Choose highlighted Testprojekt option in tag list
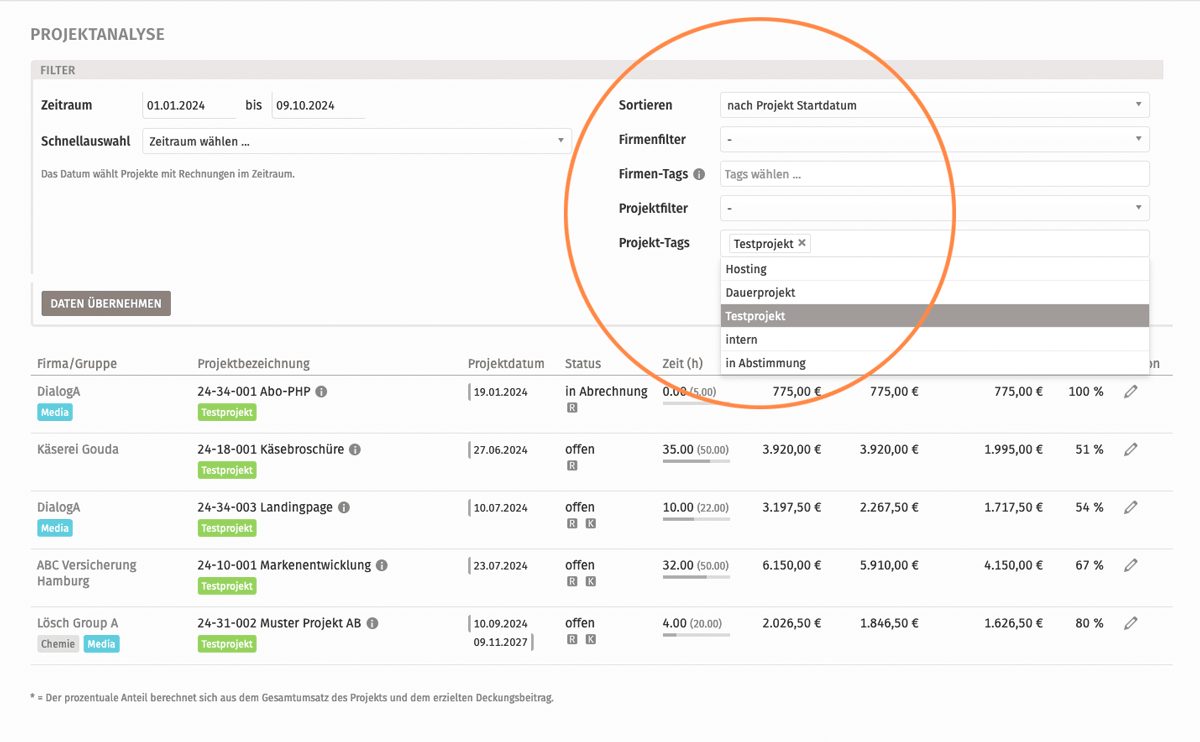Screen dimensions: 1200x742 click(934, 316)
